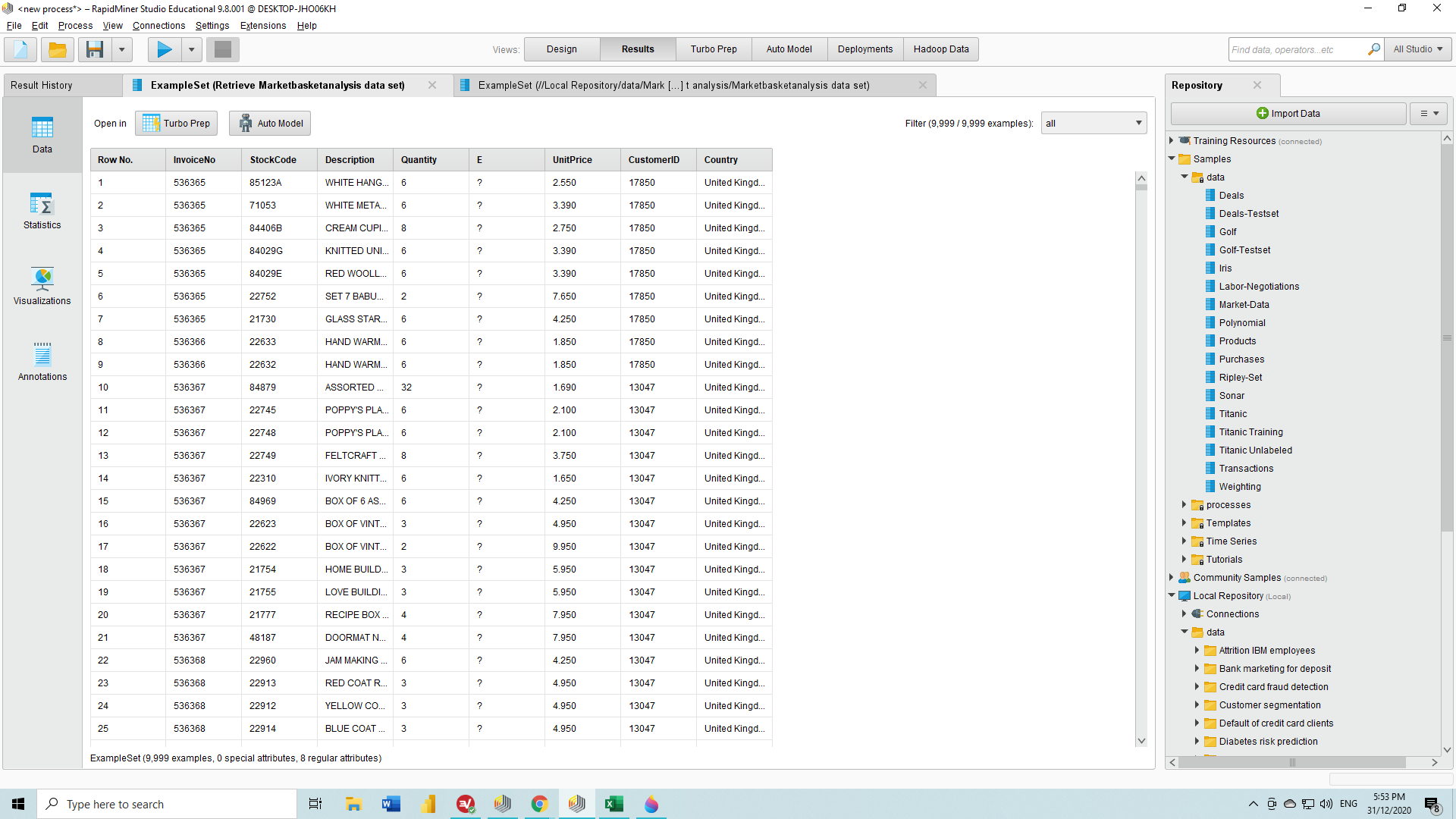Image resolution: width=1456 pixels, height=819 pixels.
Task: Switch to the Design view
Action: pos(561,49)
